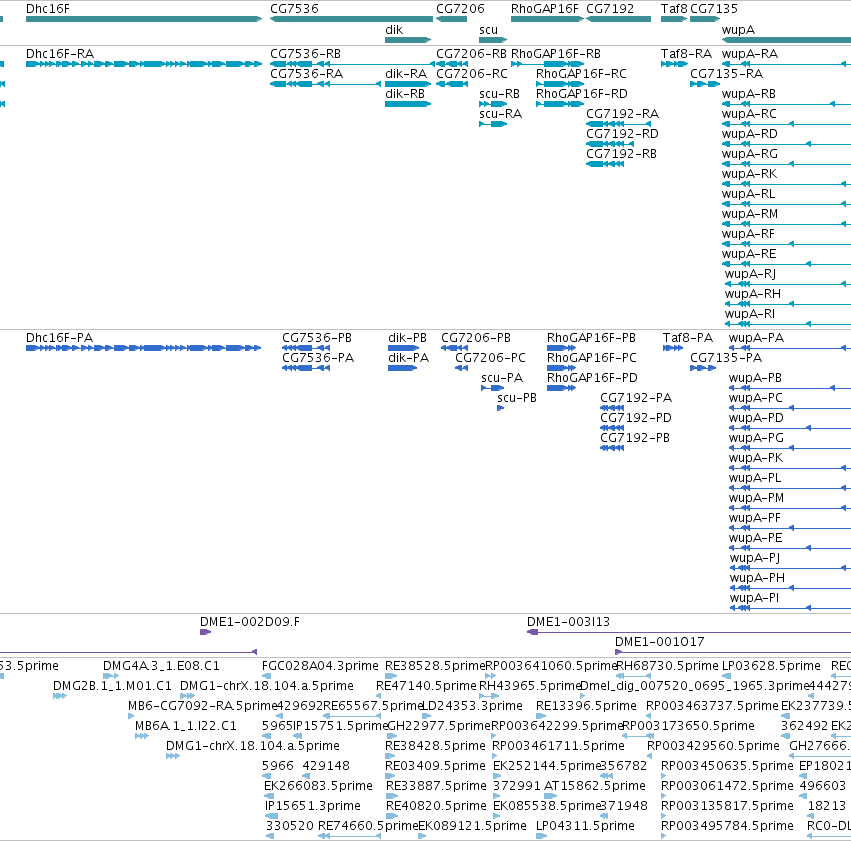The height and width of the screenshot is (841, 851).
Task: Open insertion DME1-002D09.F
Action: pyautogui.click(x=206, y=632)
